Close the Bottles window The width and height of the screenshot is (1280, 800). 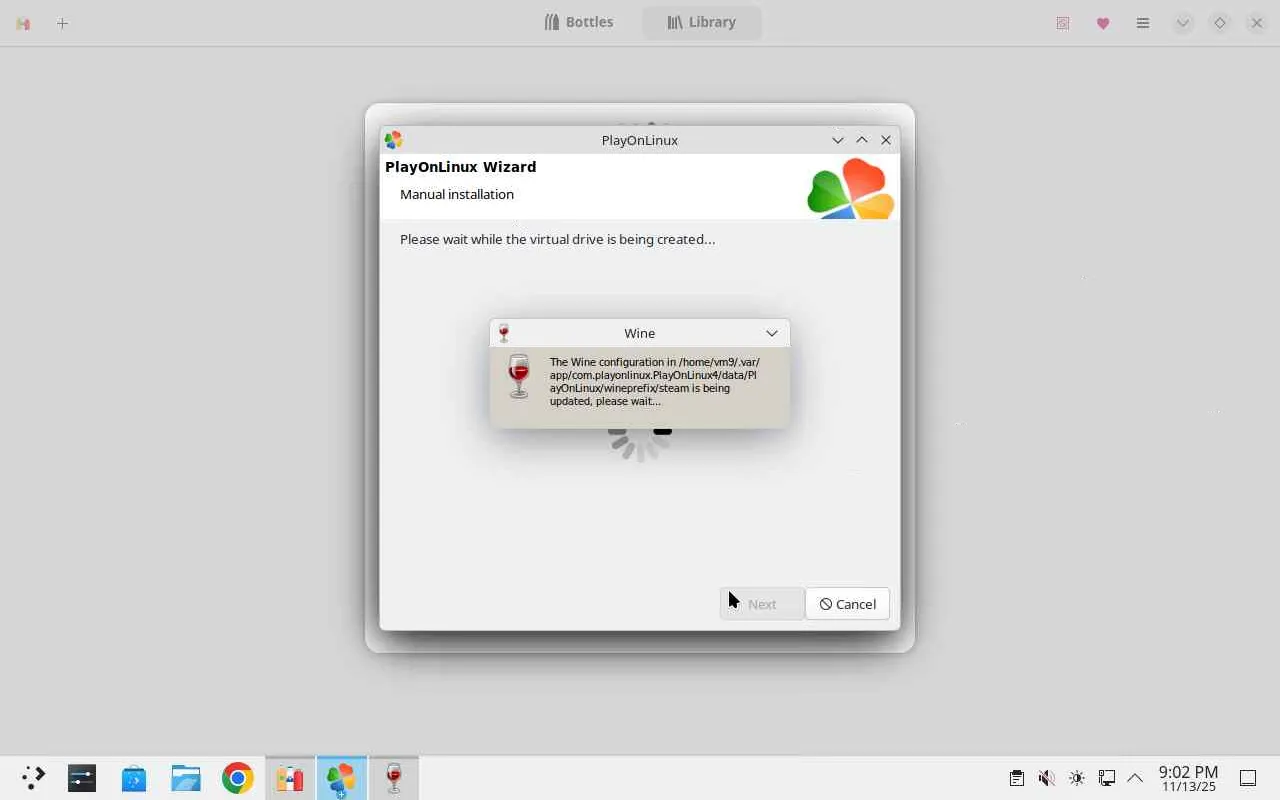(x=1257, y=23)
